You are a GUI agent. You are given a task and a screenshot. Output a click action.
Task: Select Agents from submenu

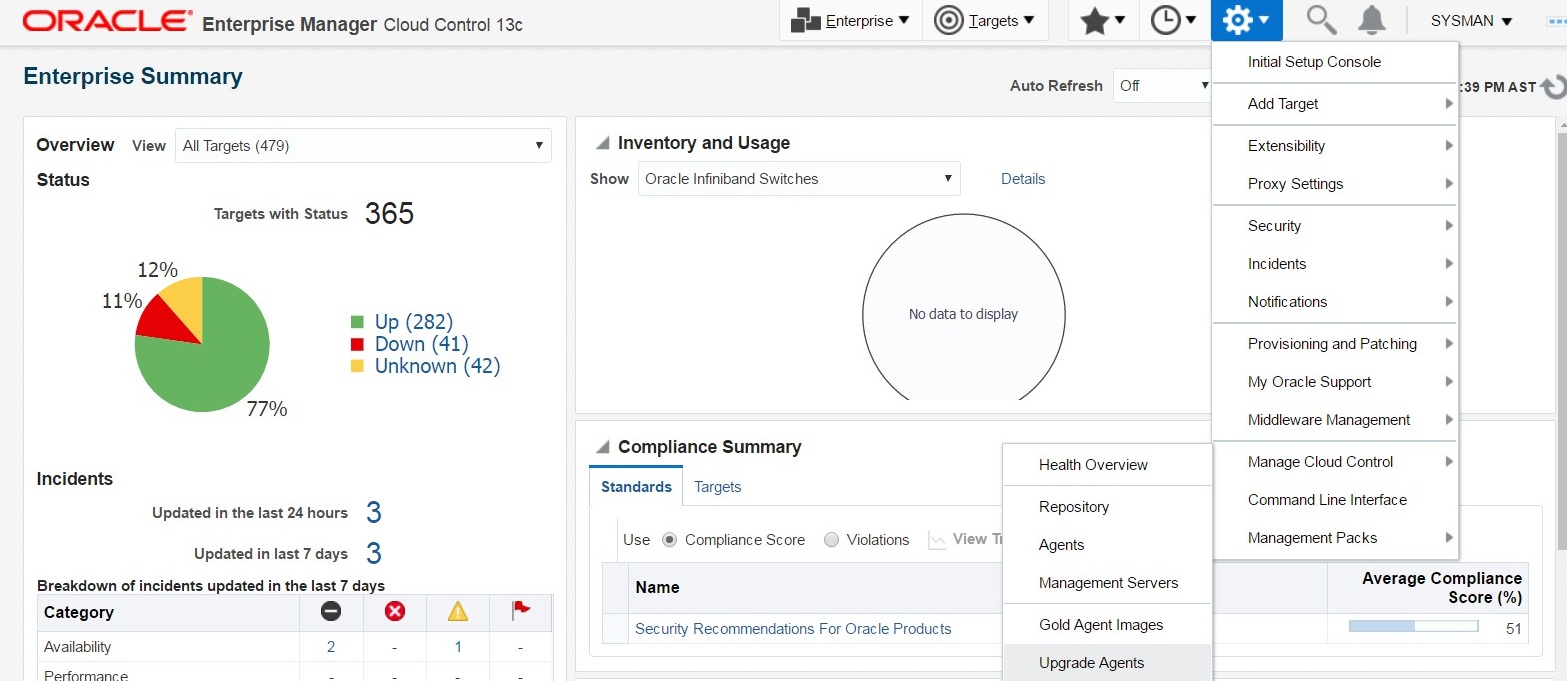click(x=1108, y=545)
